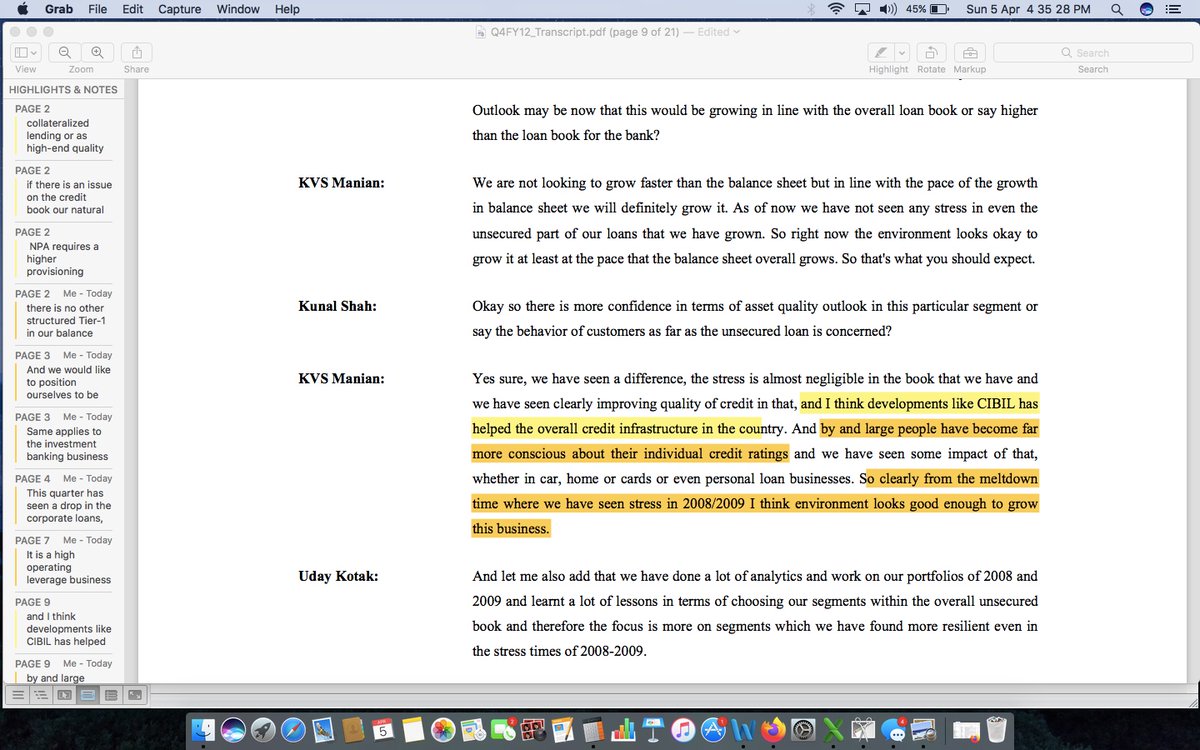Viewport: 1200px width, 750px height.
Task: Open System Preferences from the Dock
Action: 803,729
